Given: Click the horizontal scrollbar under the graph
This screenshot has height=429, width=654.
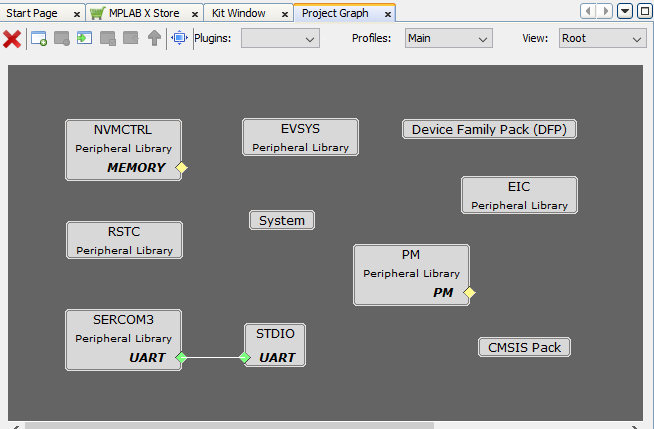Looking at the screenshot, I should 230,425.
